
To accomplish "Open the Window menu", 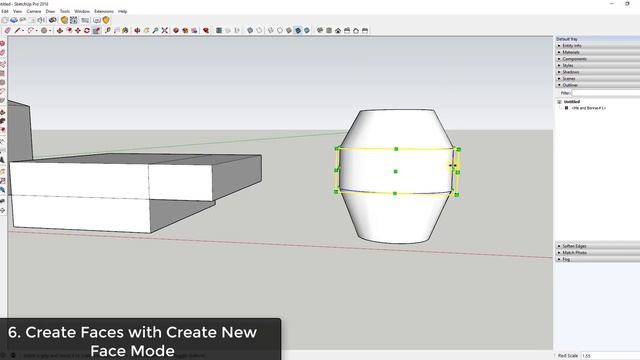I will (x=82, y=11).
